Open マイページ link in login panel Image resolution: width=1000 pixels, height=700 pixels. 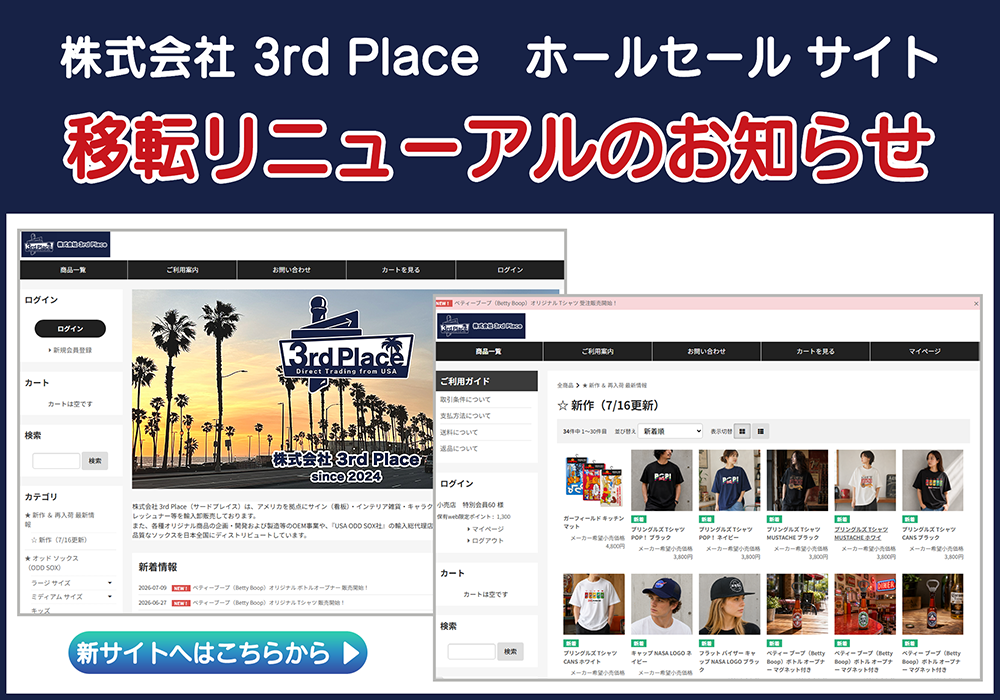pos(487,529)
